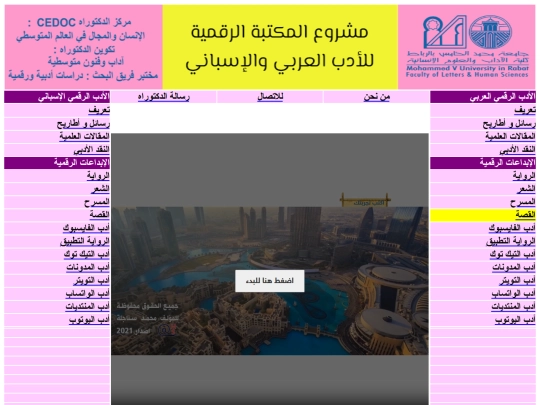The height and width of the screenshot is (405, 540).
Task: Open أدب اليوتوب in the Arabic literature column
Action: pos(515,320)
